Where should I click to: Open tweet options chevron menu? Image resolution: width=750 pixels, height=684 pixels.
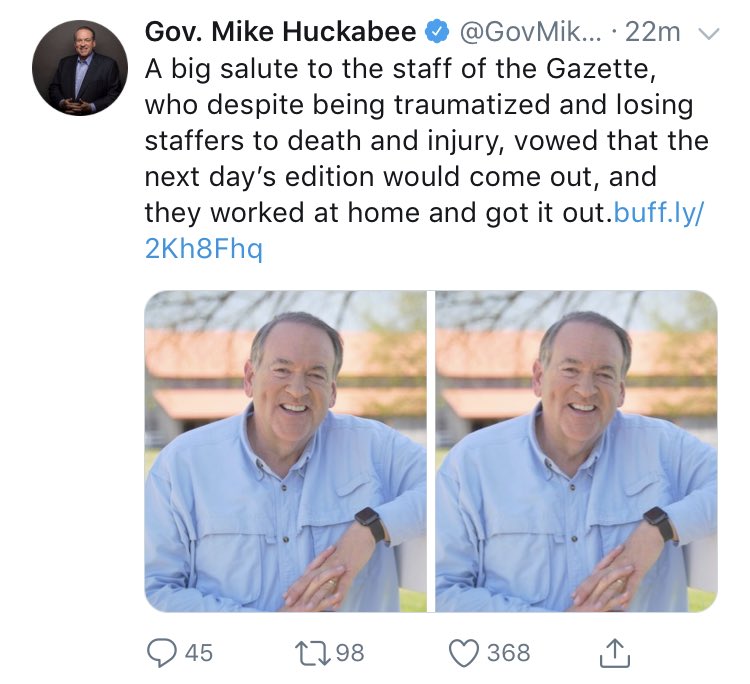[708, 33]
